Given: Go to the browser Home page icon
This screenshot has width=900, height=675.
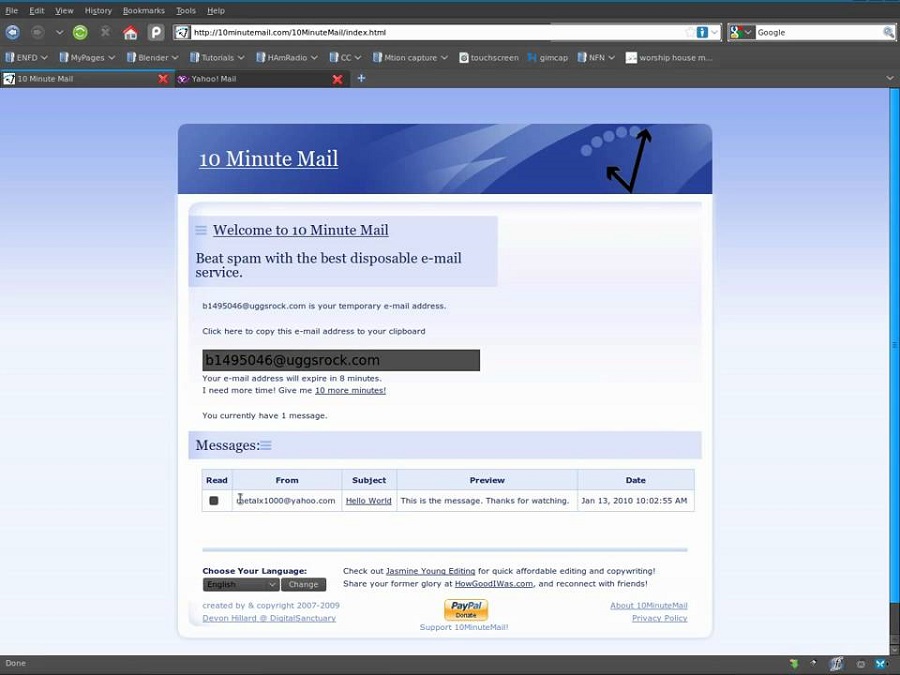Looking at the screenshot, I should pos(130,32).
